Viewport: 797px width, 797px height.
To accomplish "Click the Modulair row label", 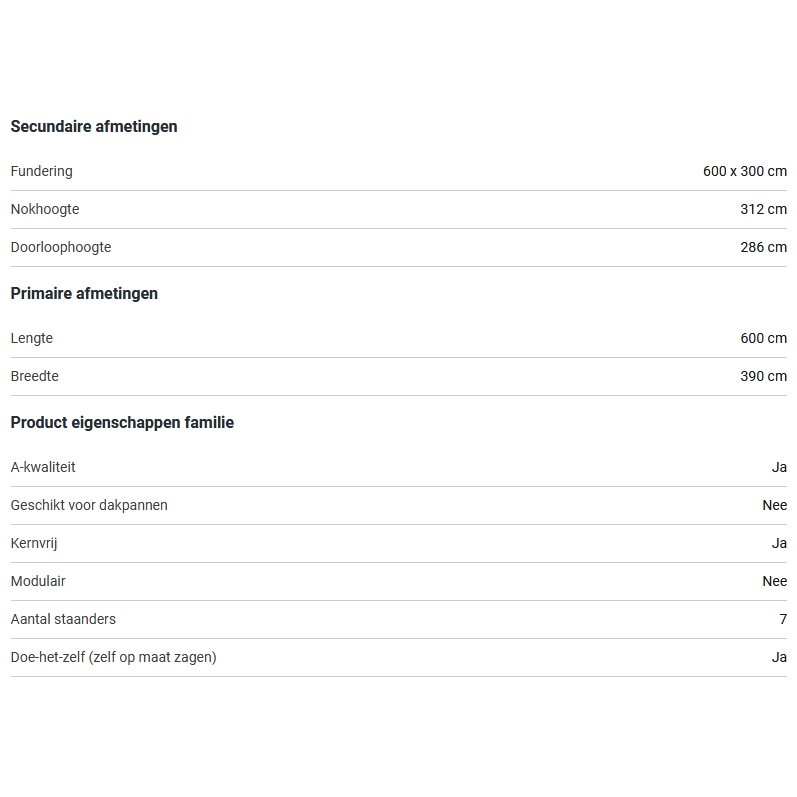I will coord(37,581).
